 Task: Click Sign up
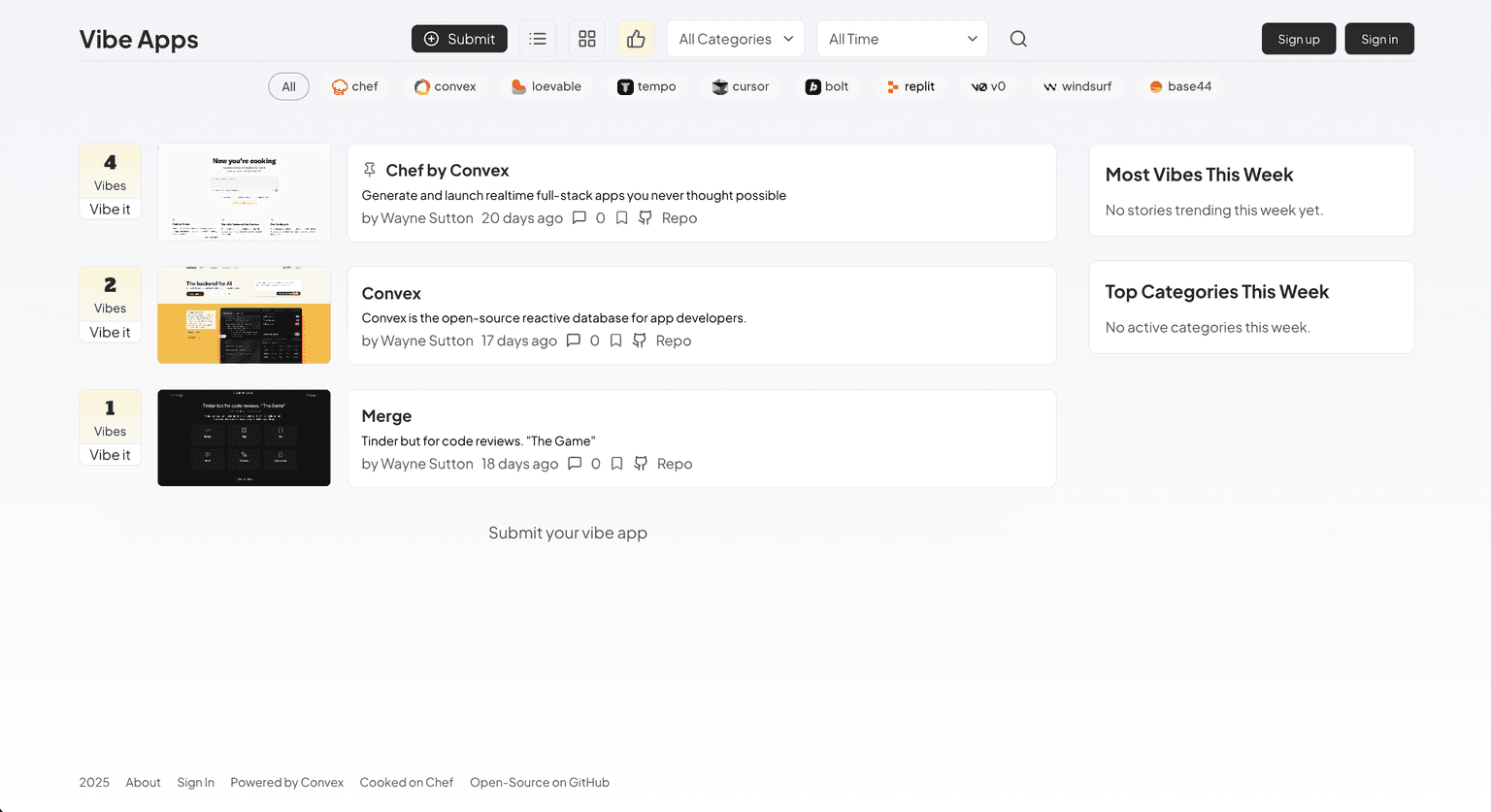click(x=1299, y=39)
